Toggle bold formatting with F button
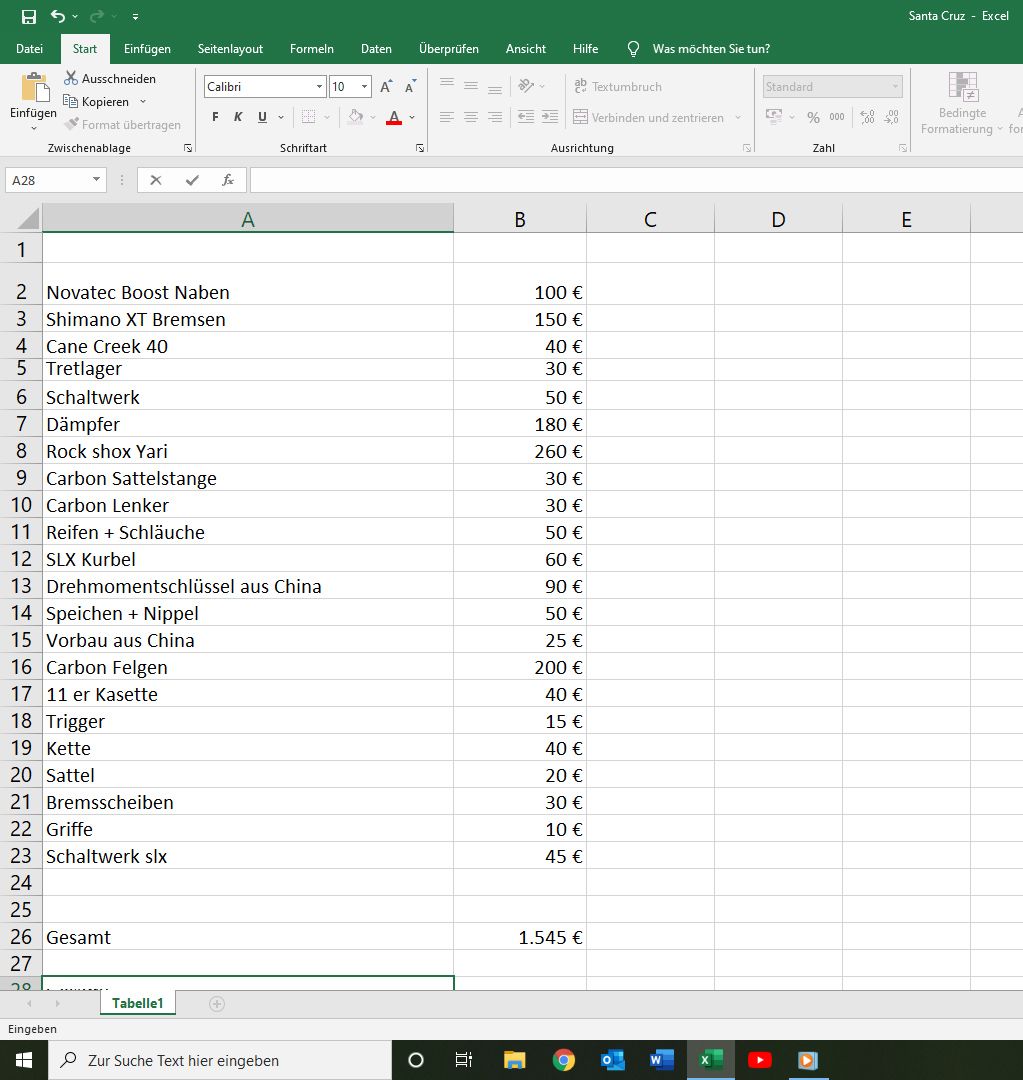Viewport: 1023px width, 1080px height. coord(215,117)
